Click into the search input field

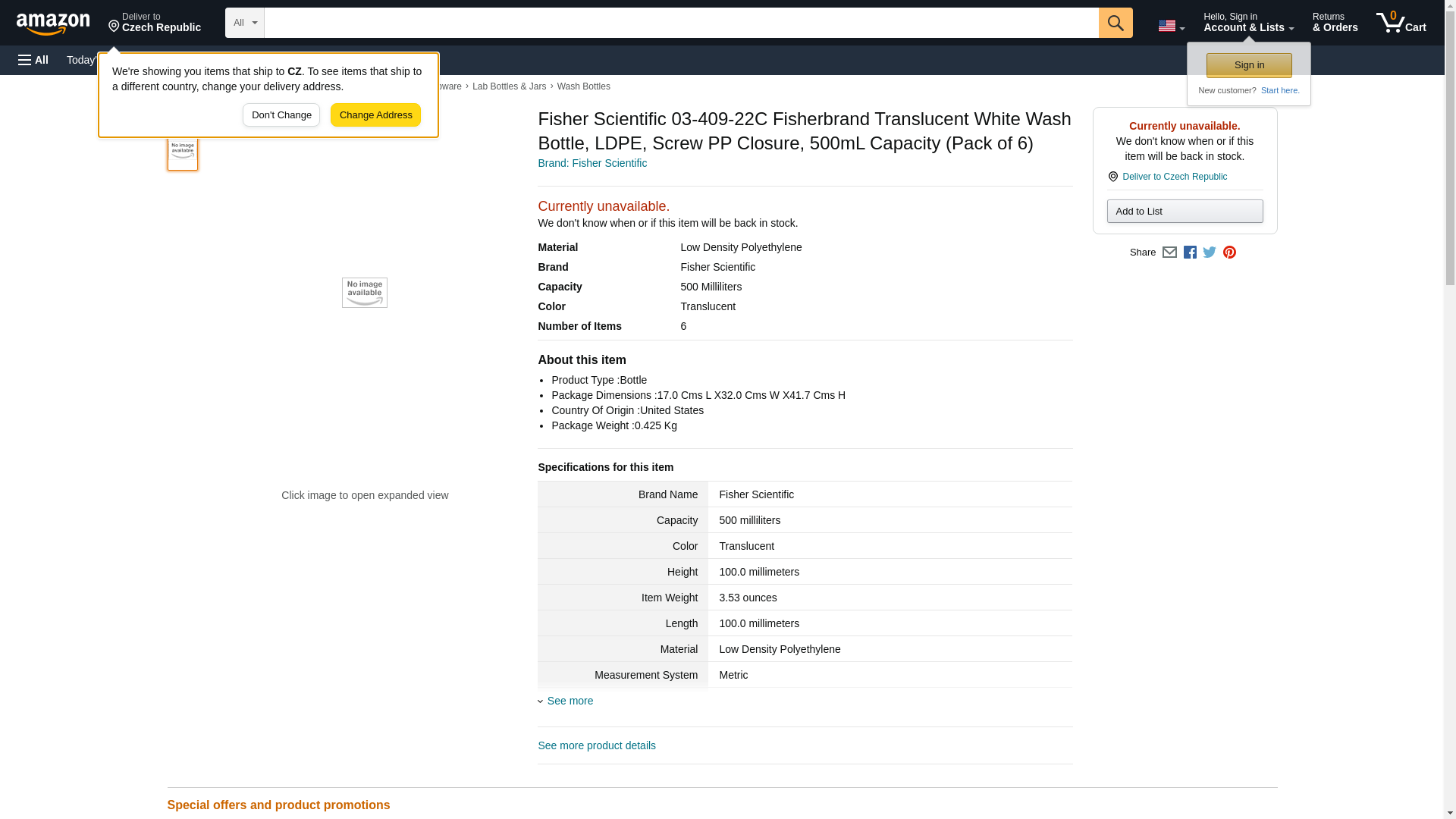pos(680,23)
